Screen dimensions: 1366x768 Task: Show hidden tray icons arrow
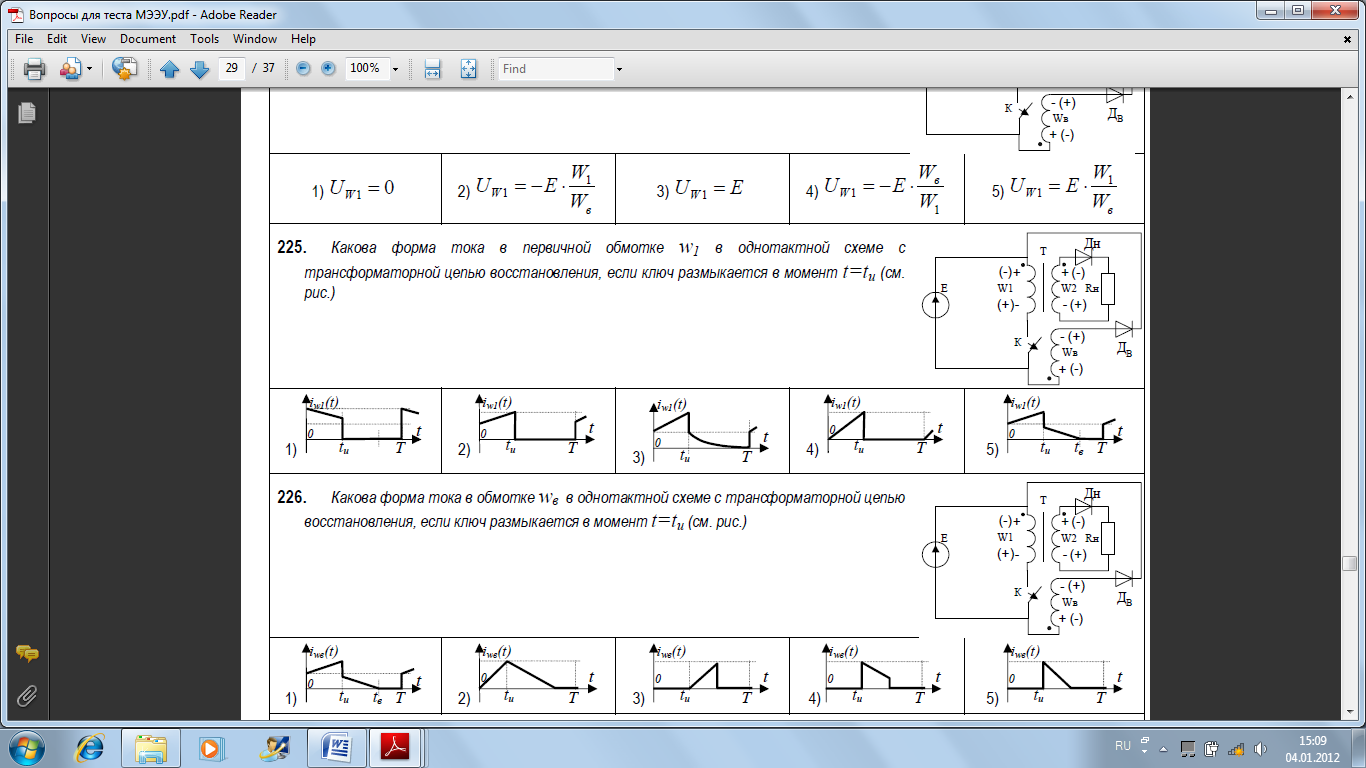click(1163, 747)
